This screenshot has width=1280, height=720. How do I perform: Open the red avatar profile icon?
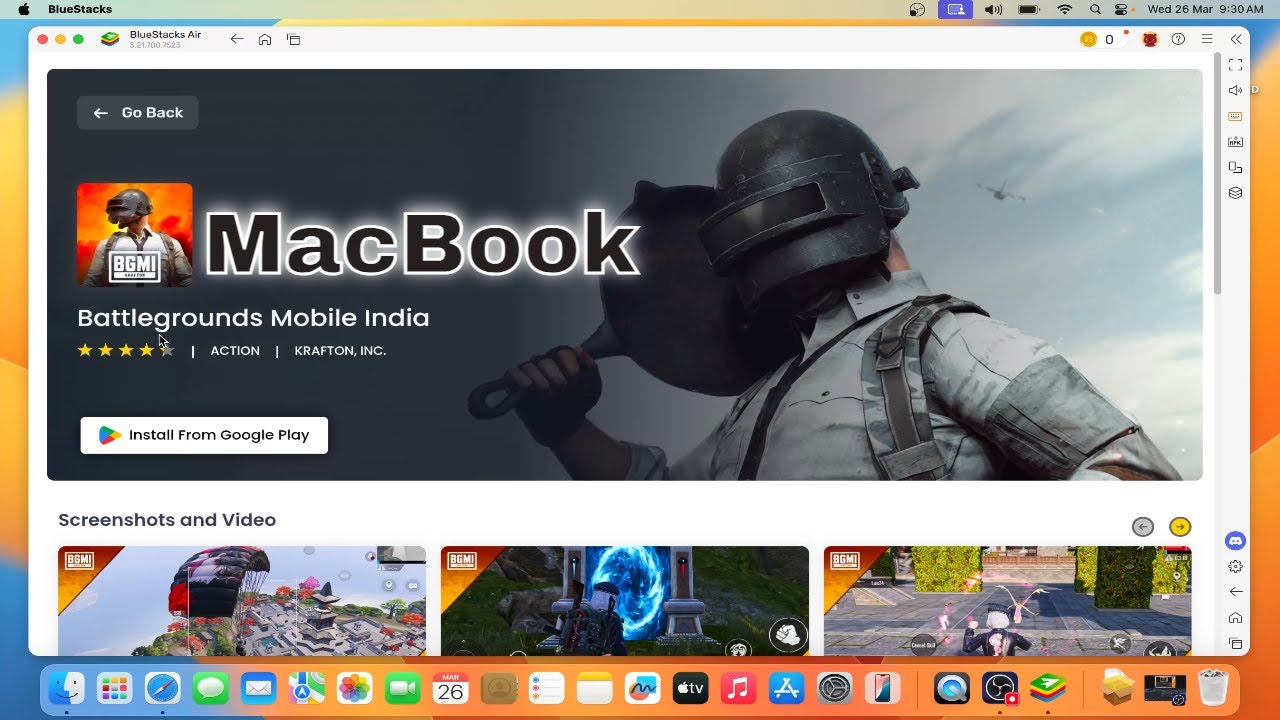point(1150,39)
